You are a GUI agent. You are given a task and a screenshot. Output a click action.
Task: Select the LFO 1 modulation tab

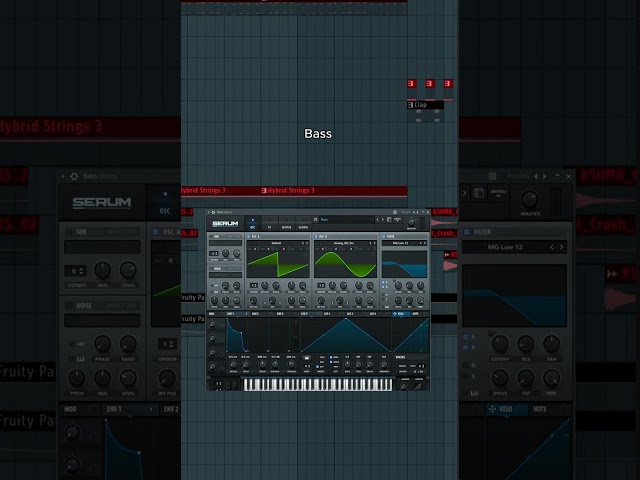311,314
